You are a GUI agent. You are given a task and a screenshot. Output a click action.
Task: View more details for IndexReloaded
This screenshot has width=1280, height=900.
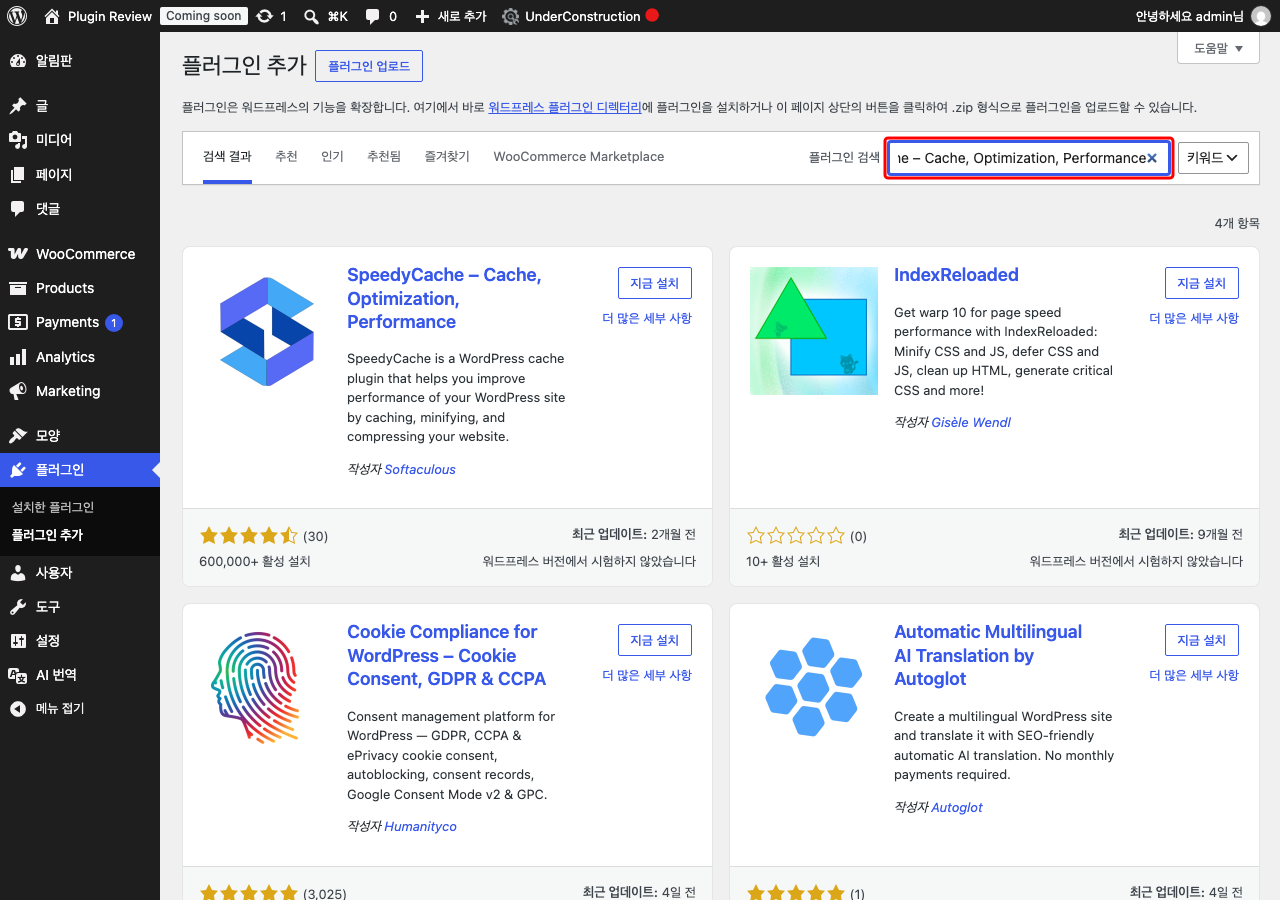point(1194,318)
